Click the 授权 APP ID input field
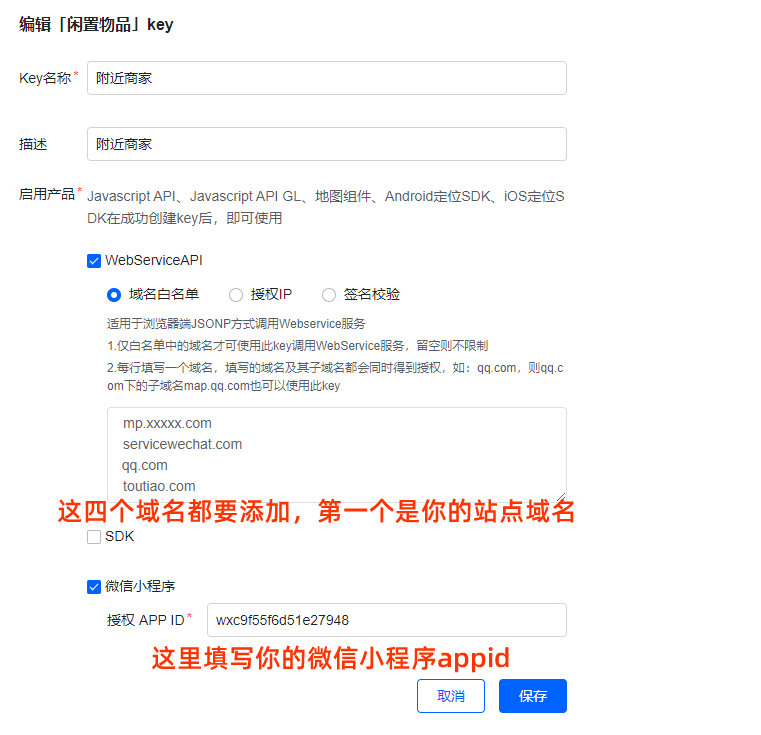This screenshot has width=761, height=735. [386, 620]
